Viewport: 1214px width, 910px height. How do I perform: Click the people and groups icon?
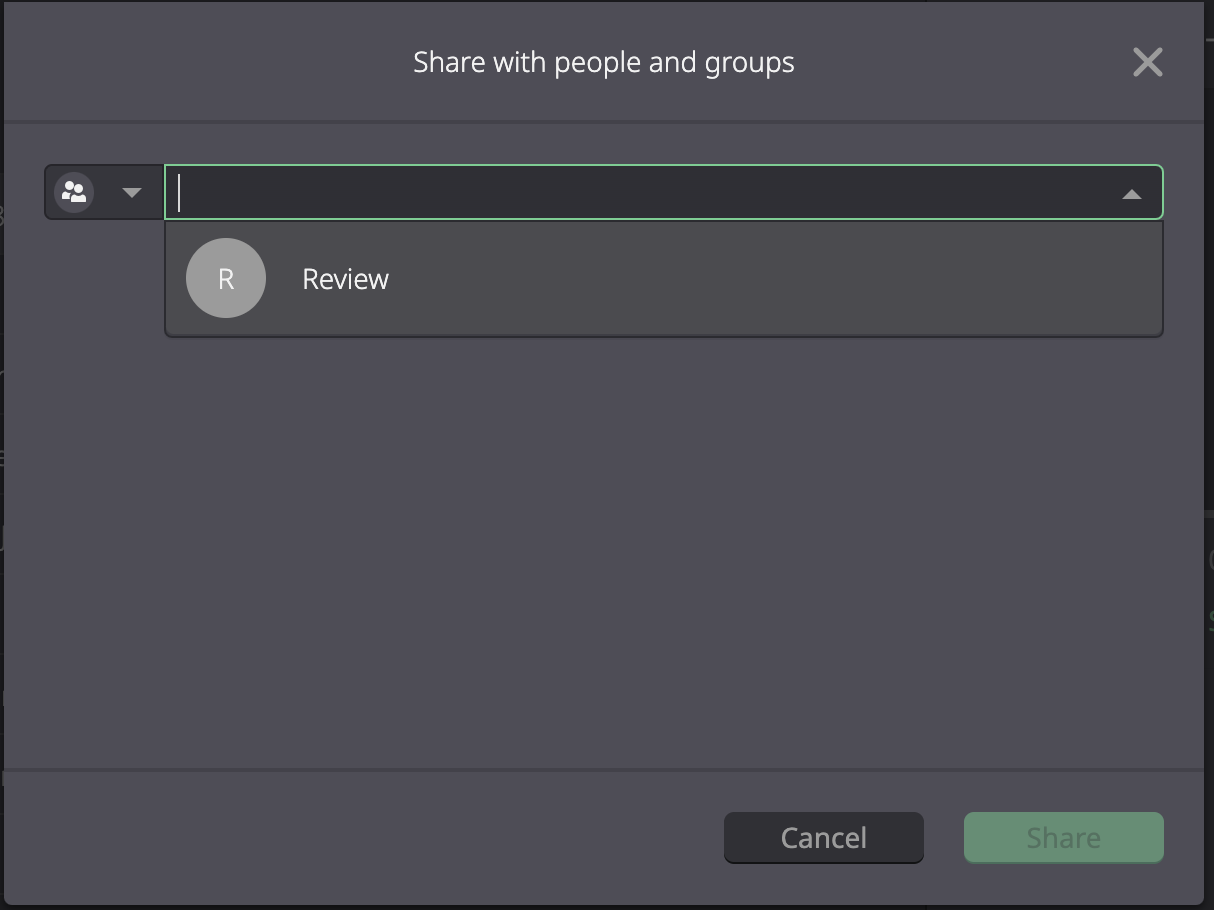click(x=74, y=192)
